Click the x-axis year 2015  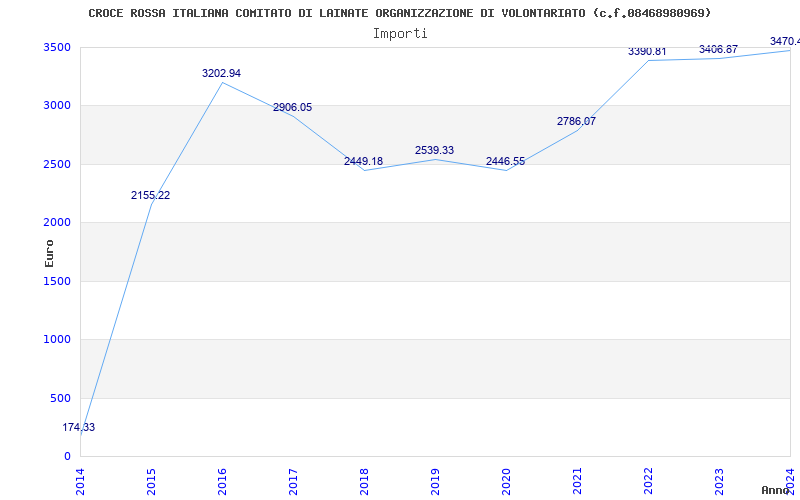tap(152, 481)
